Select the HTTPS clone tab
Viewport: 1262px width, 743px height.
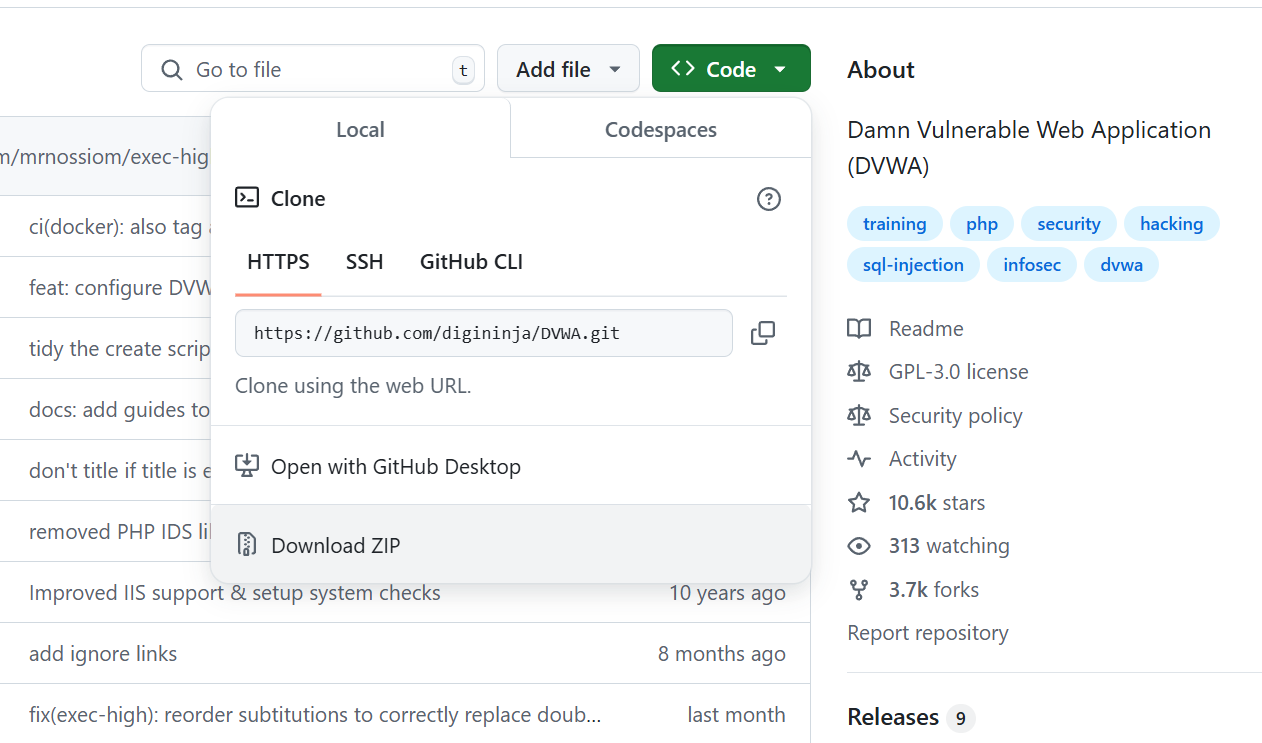pyautogui.click(x=278, y=262)
